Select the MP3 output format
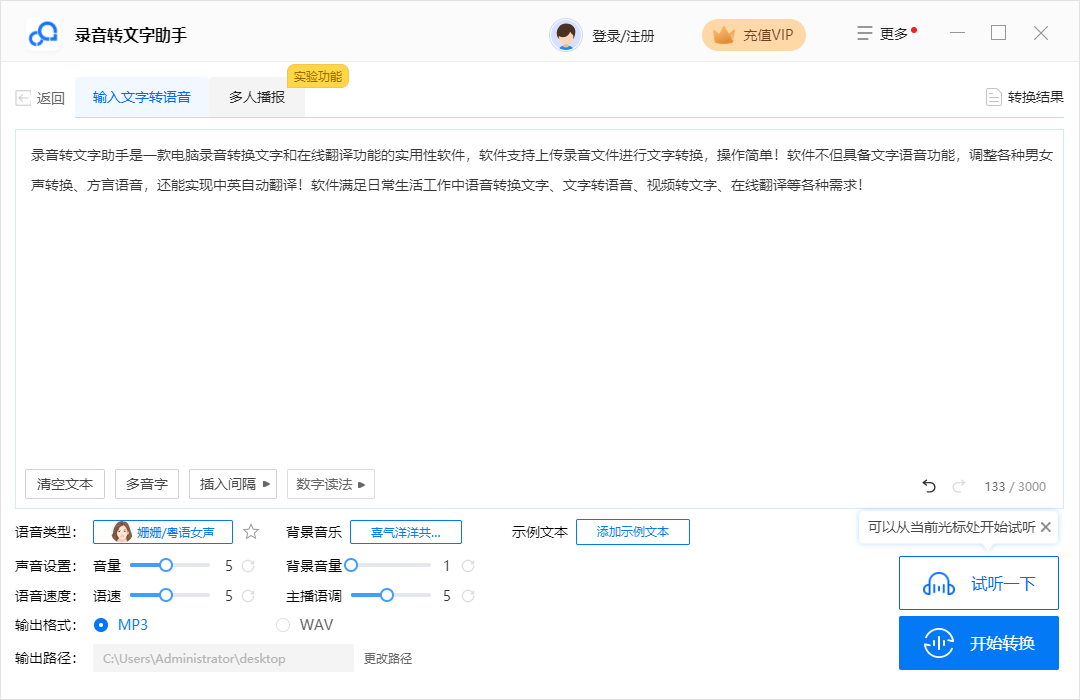1080x700 pixels. [102, 624]
